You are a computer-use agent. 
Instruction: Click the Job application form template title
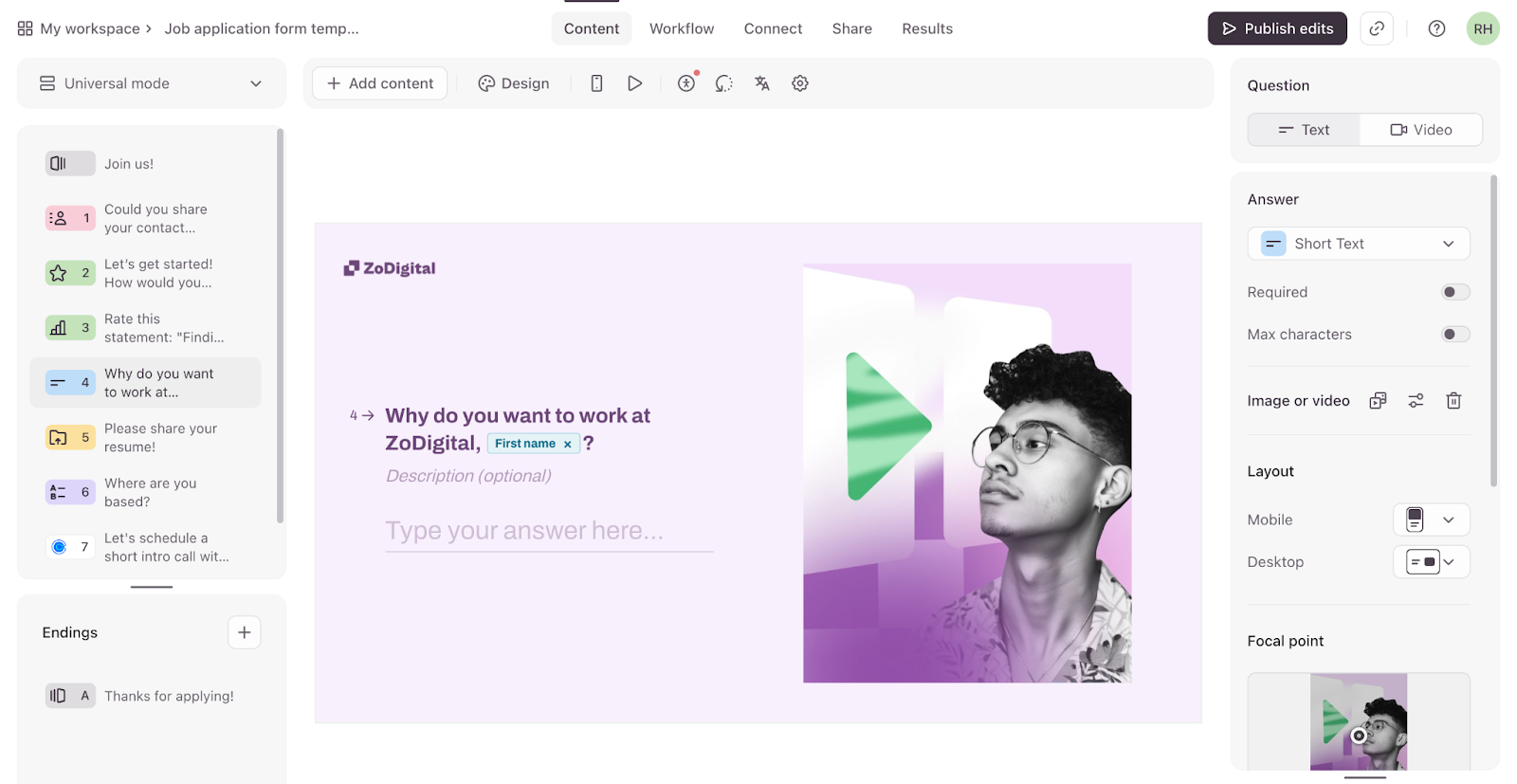(262, 28)
